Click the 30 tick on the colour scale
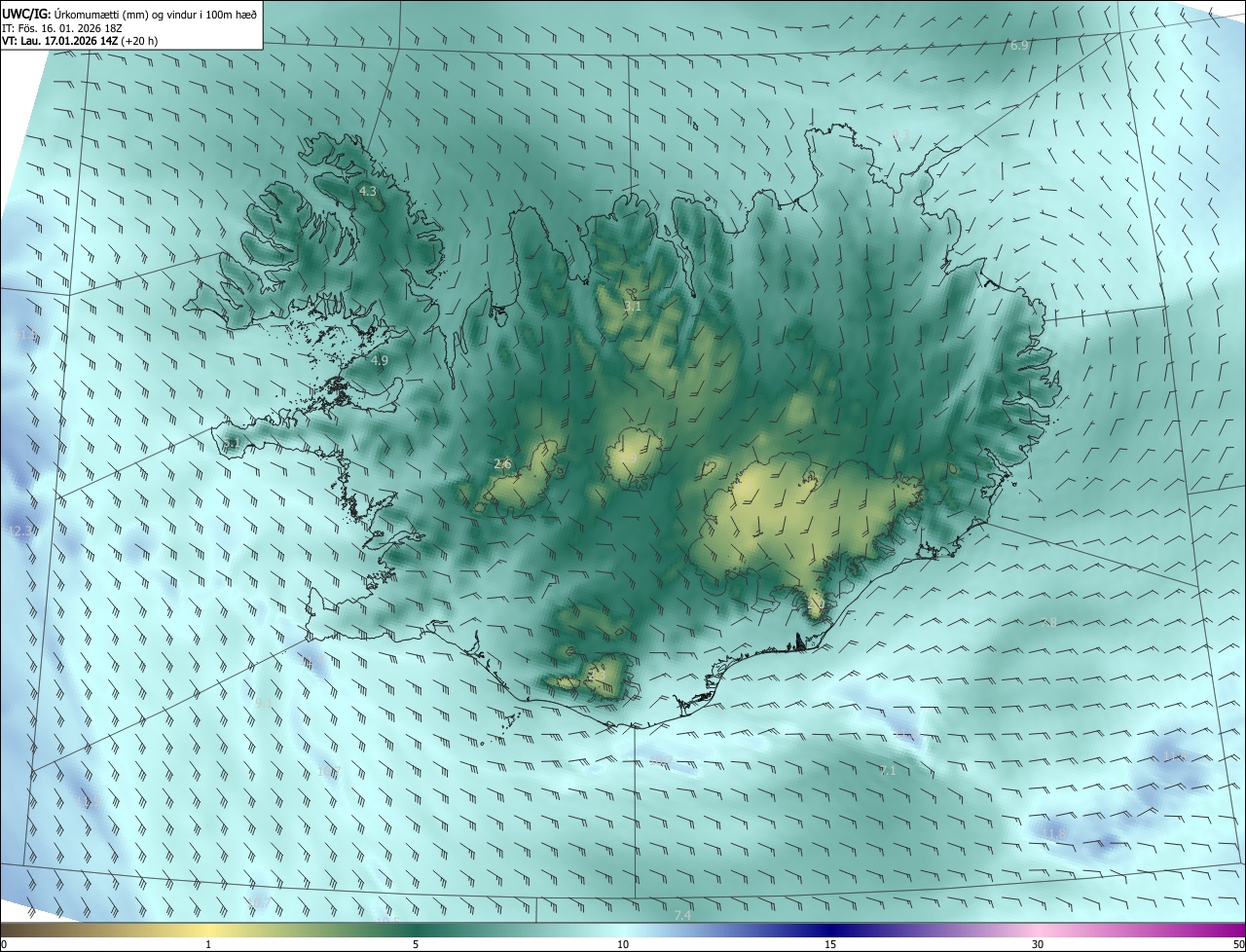The width and height of the screenshot is (1246, 952). click(x=1038, y=944)
